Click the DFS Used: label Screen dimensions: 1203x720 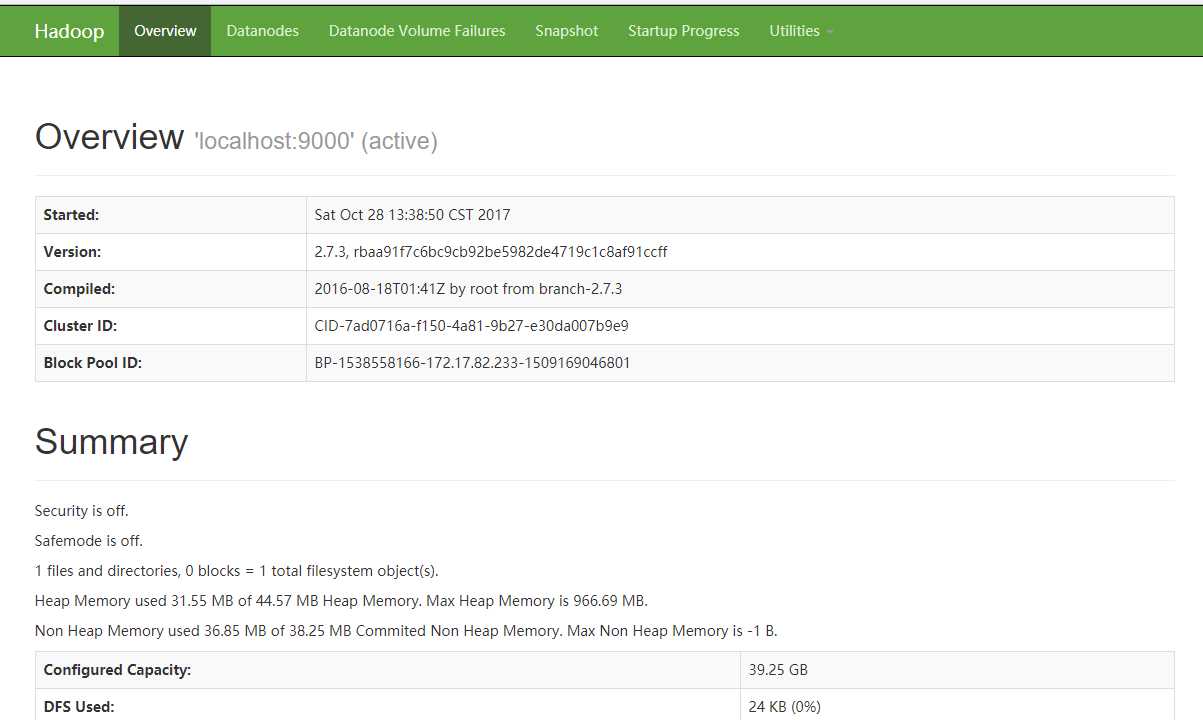79,707
